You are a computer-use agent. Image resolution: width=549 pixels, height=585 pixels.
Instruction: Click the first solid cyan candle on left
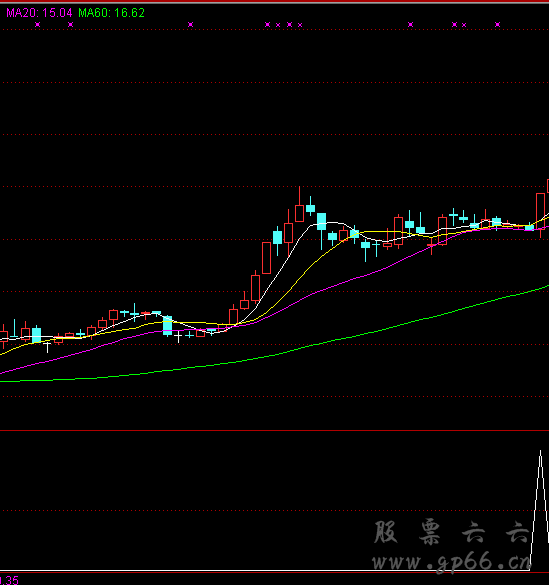[36, 334]
